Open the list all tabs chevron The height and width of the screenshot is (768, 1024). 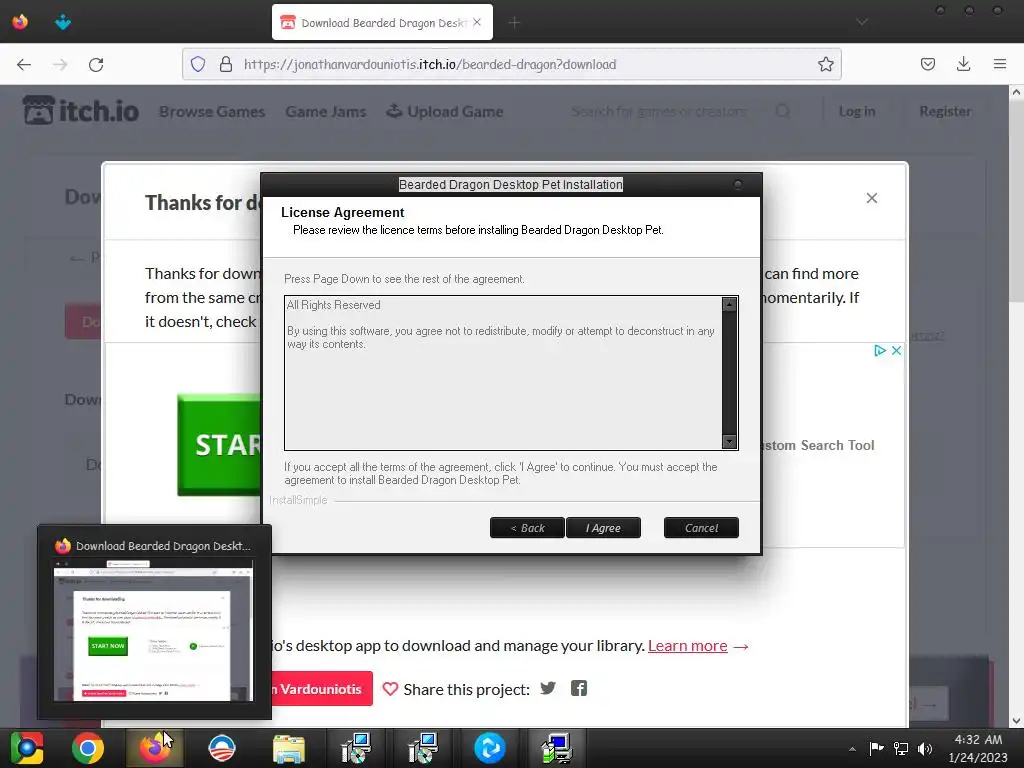click(x=862, y=22)
